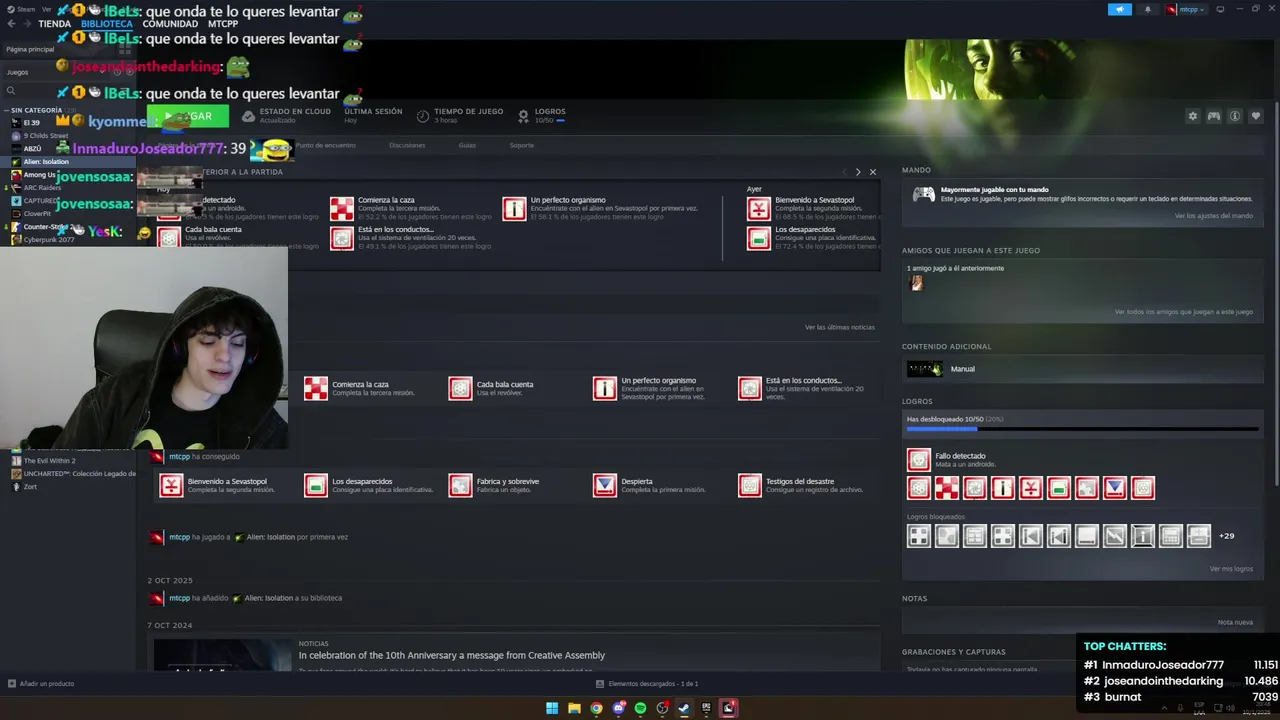Click Ver mis logros link

1231,569
